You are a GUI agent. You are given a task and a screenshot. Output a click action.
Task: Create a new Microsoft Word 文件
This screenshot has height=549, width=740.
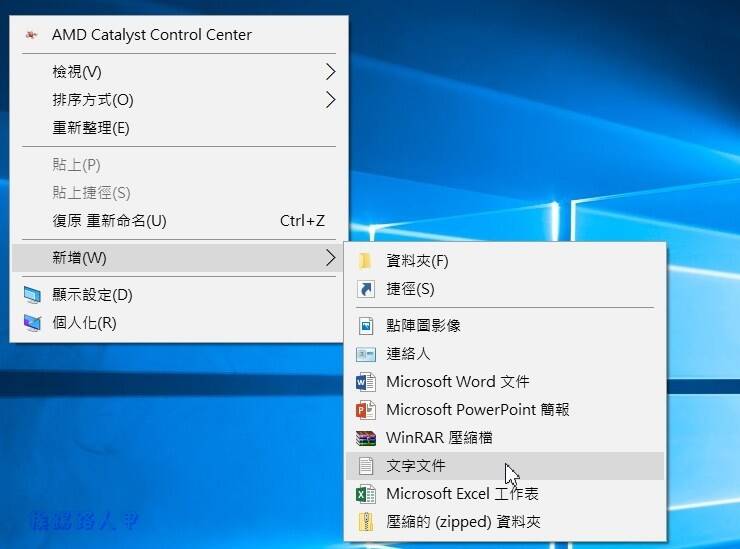click(505, 382)
